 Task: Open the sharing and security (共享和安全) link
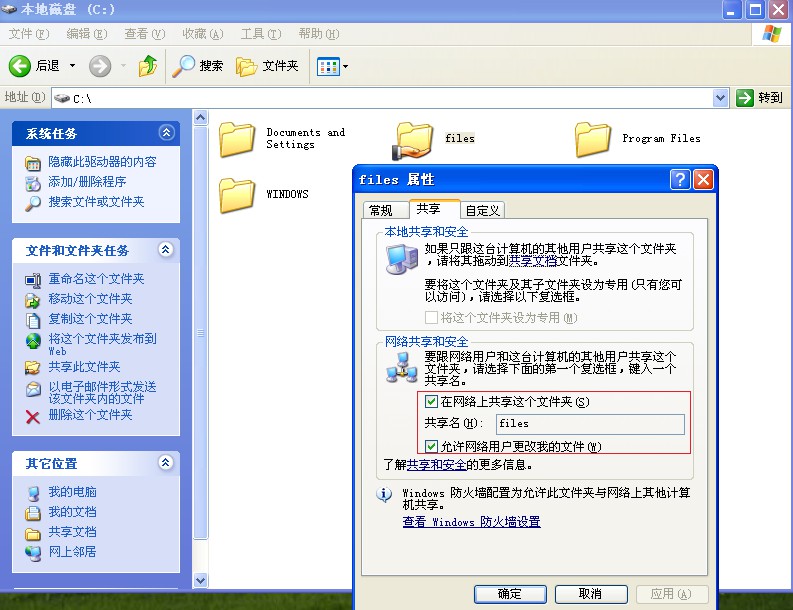point(436,464)
